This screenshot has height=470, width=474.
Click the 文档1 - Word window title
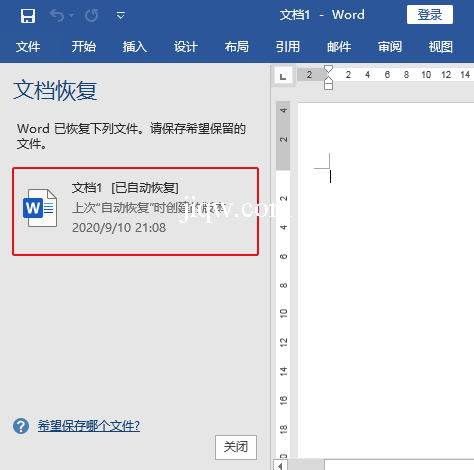pyautogui.click(x=322, y=15)
